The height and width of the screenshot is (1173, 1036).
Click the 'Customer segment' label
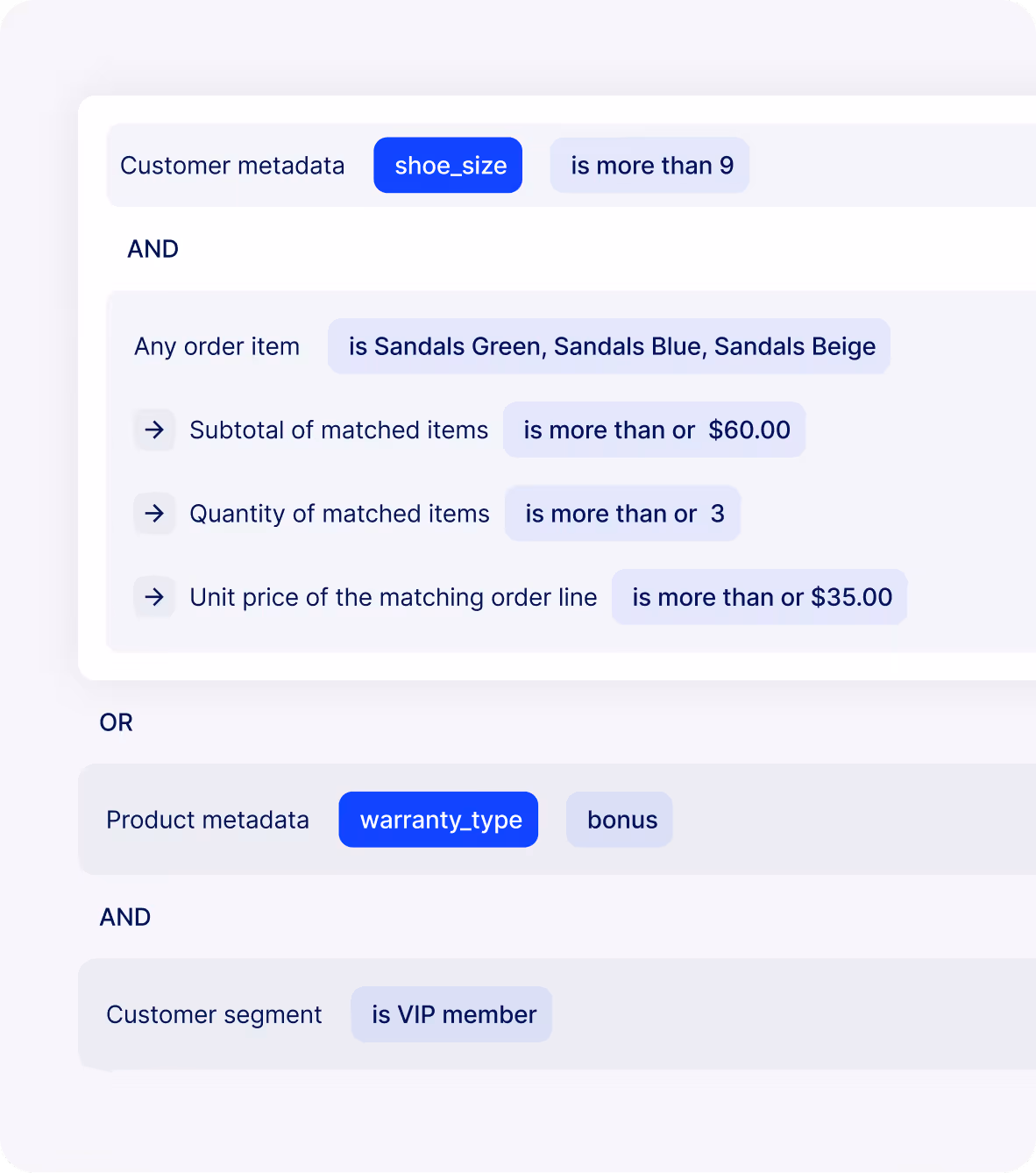click(214, 1014)
